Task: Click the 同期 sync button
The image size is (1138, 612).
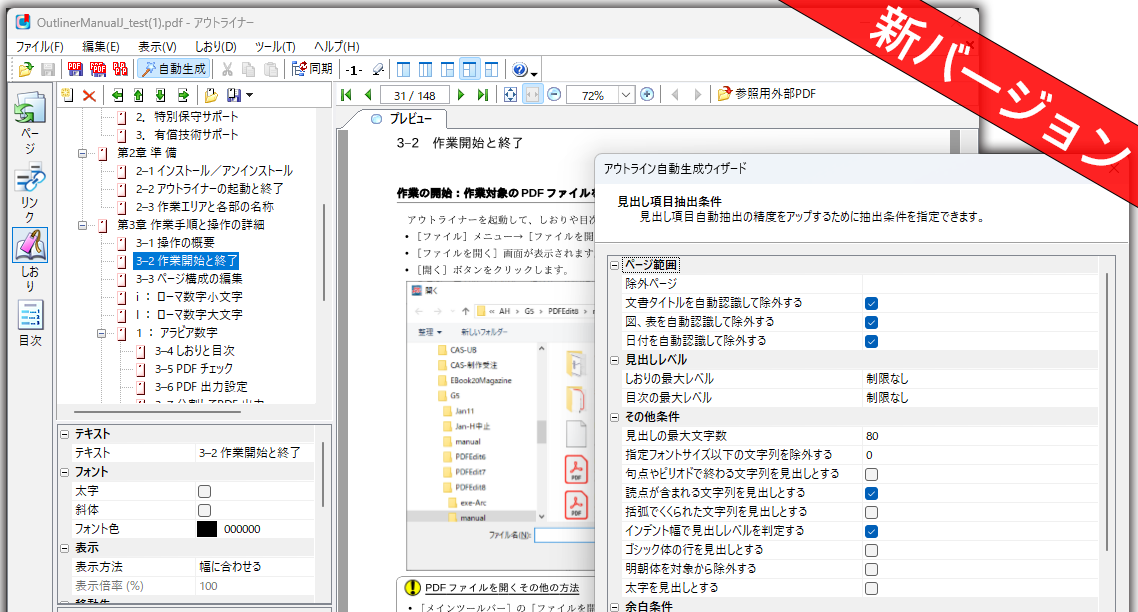Action: tap(312, 69)
